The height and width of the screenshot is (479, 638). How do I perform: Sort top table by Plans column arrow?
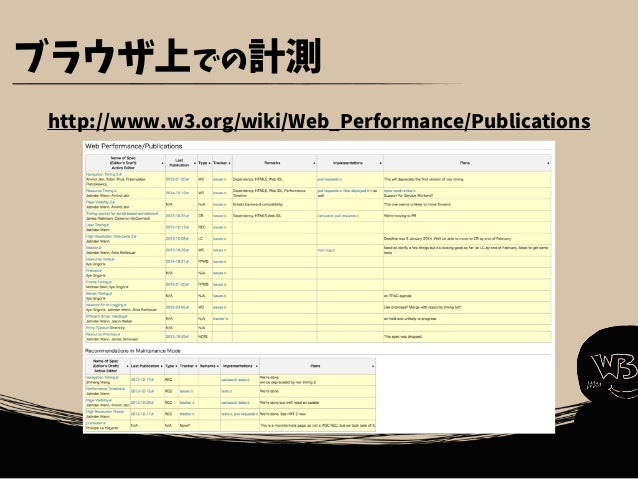click(548, 164)
